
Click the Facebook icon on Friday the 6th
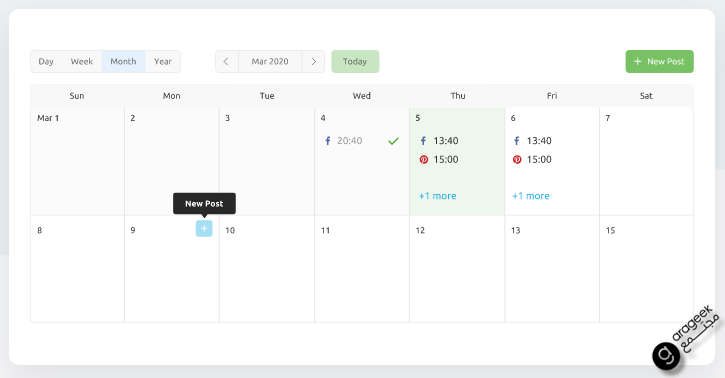516,141
